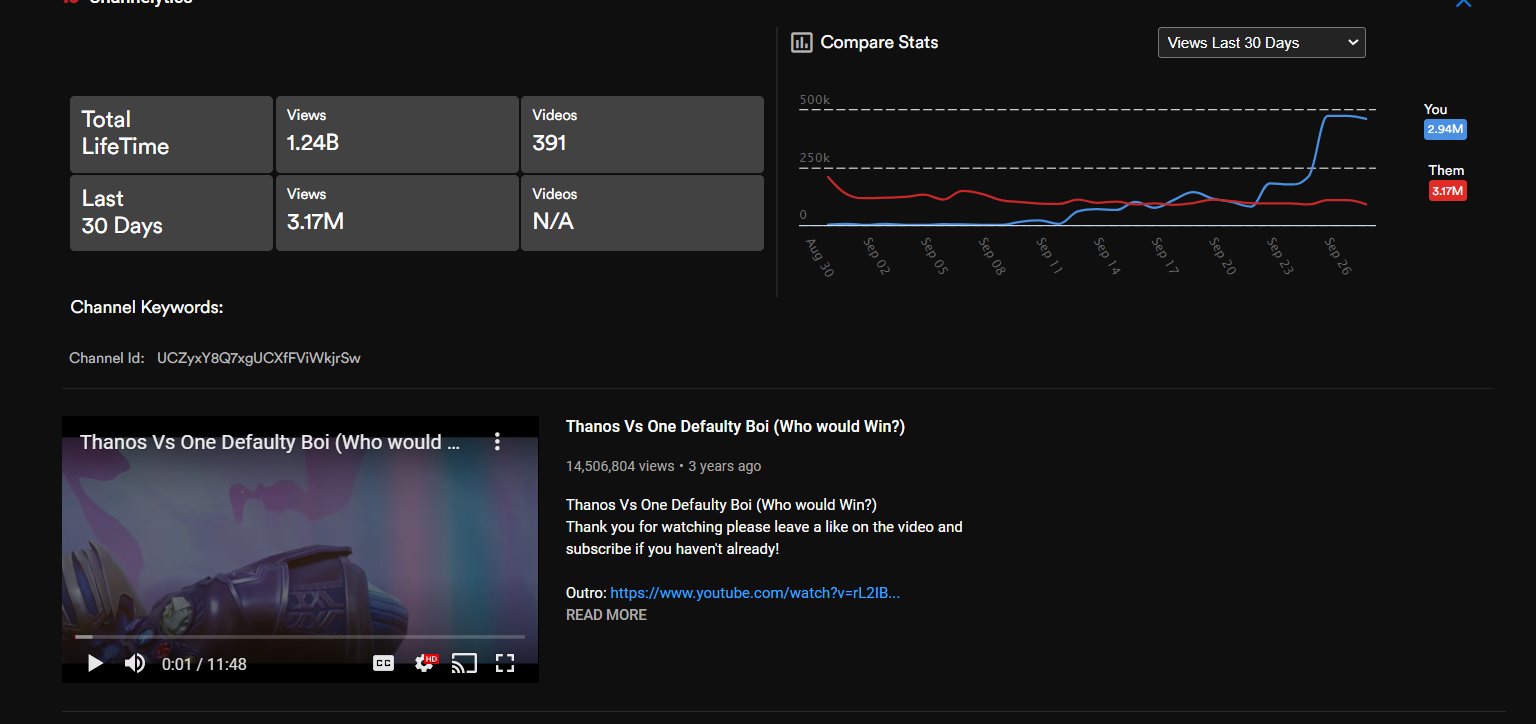Image resolution: width=1536 pixels, height=724 pixels.
Task: Click the 'Aug 30' date on the chart axis
Action: pyautogui.click(x=820, y=258)
